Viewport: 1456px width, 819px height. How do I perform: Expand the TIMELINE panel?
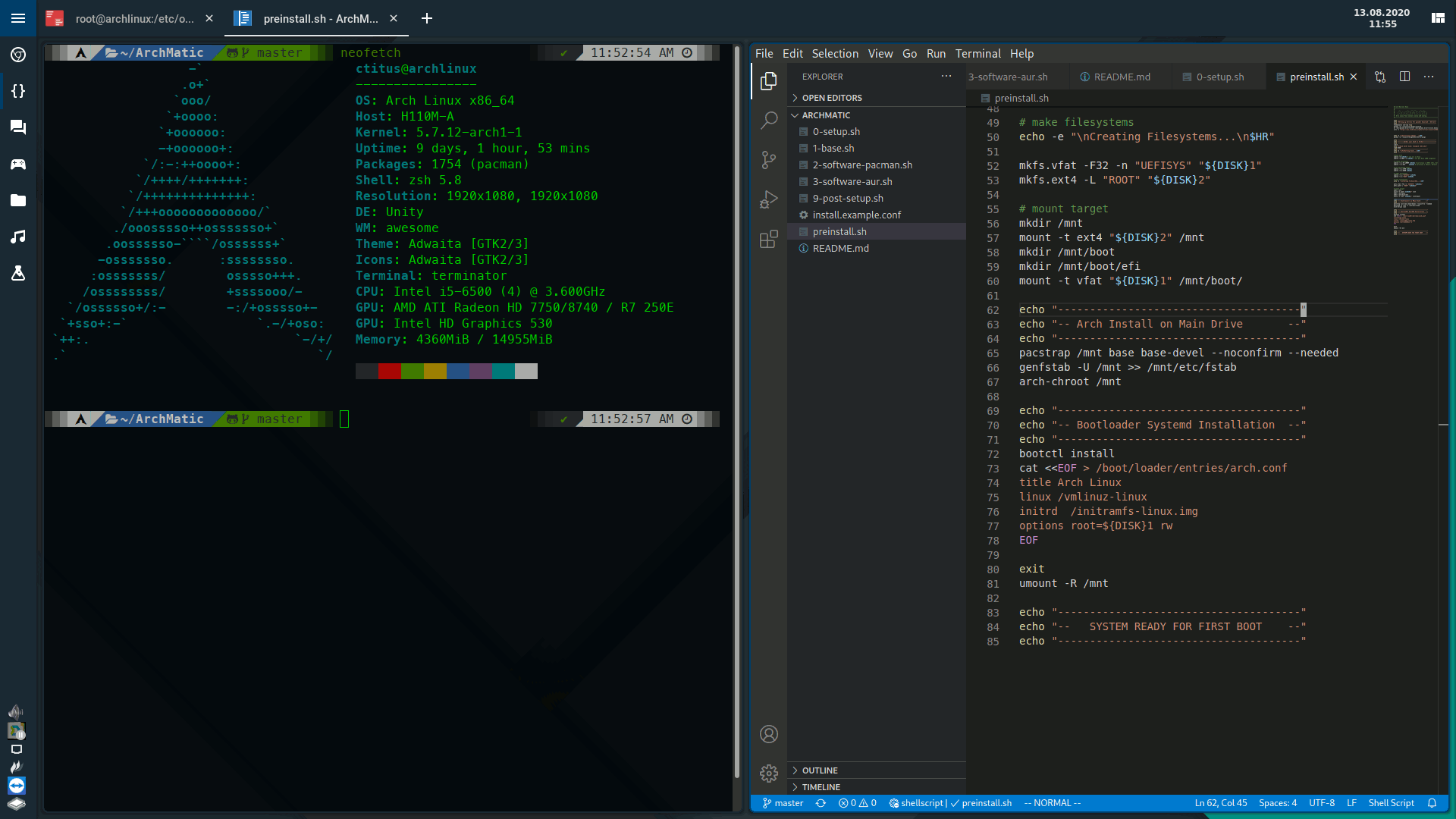[821, 787]
